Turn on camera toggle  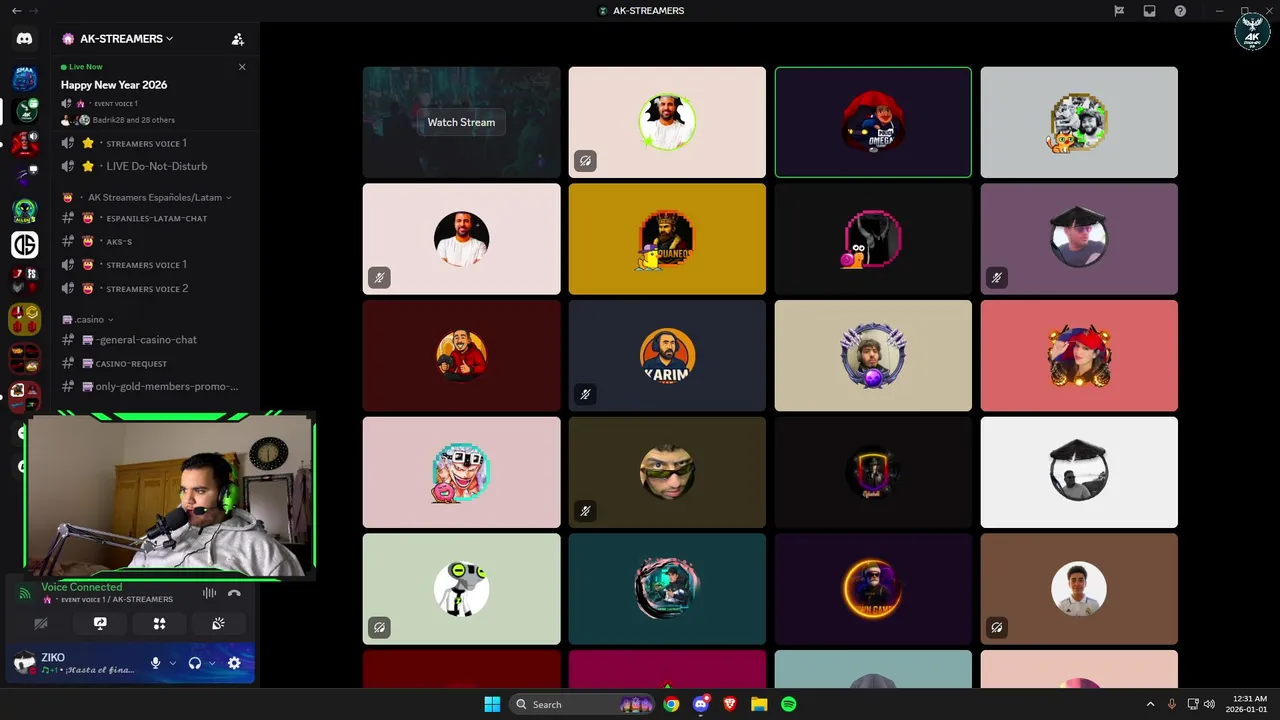[x=41, y=623]
